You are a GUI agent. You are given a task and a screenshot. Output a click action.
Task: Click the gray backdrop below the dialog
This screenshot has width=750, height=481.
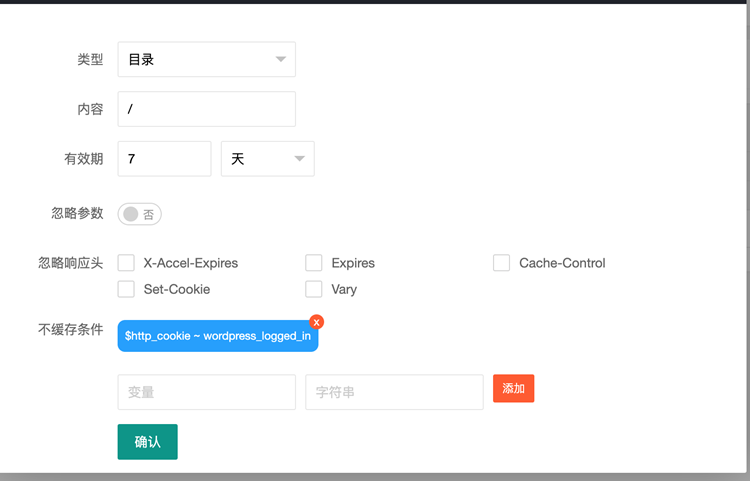[x=400, y=476]
